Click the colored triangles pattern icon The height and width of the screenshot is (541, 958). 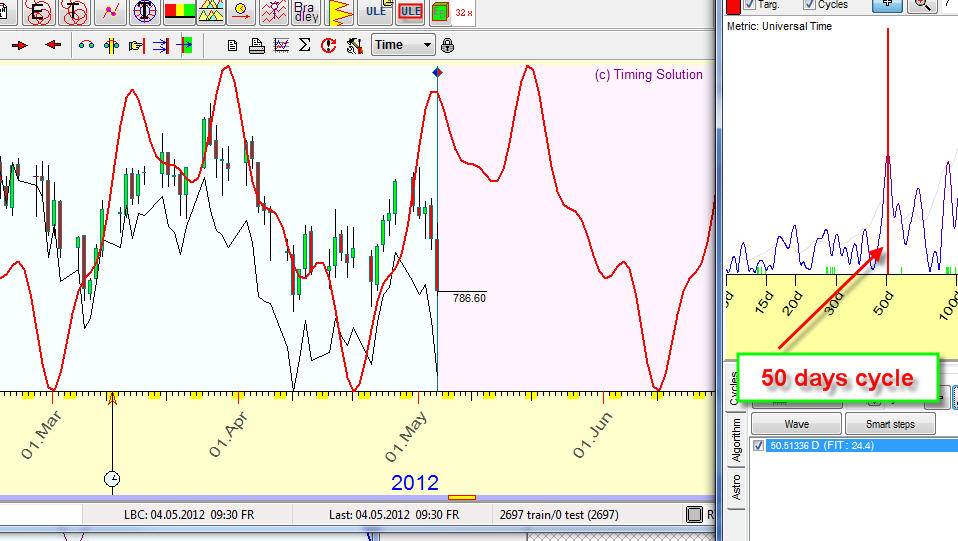(x=211, y=12)
